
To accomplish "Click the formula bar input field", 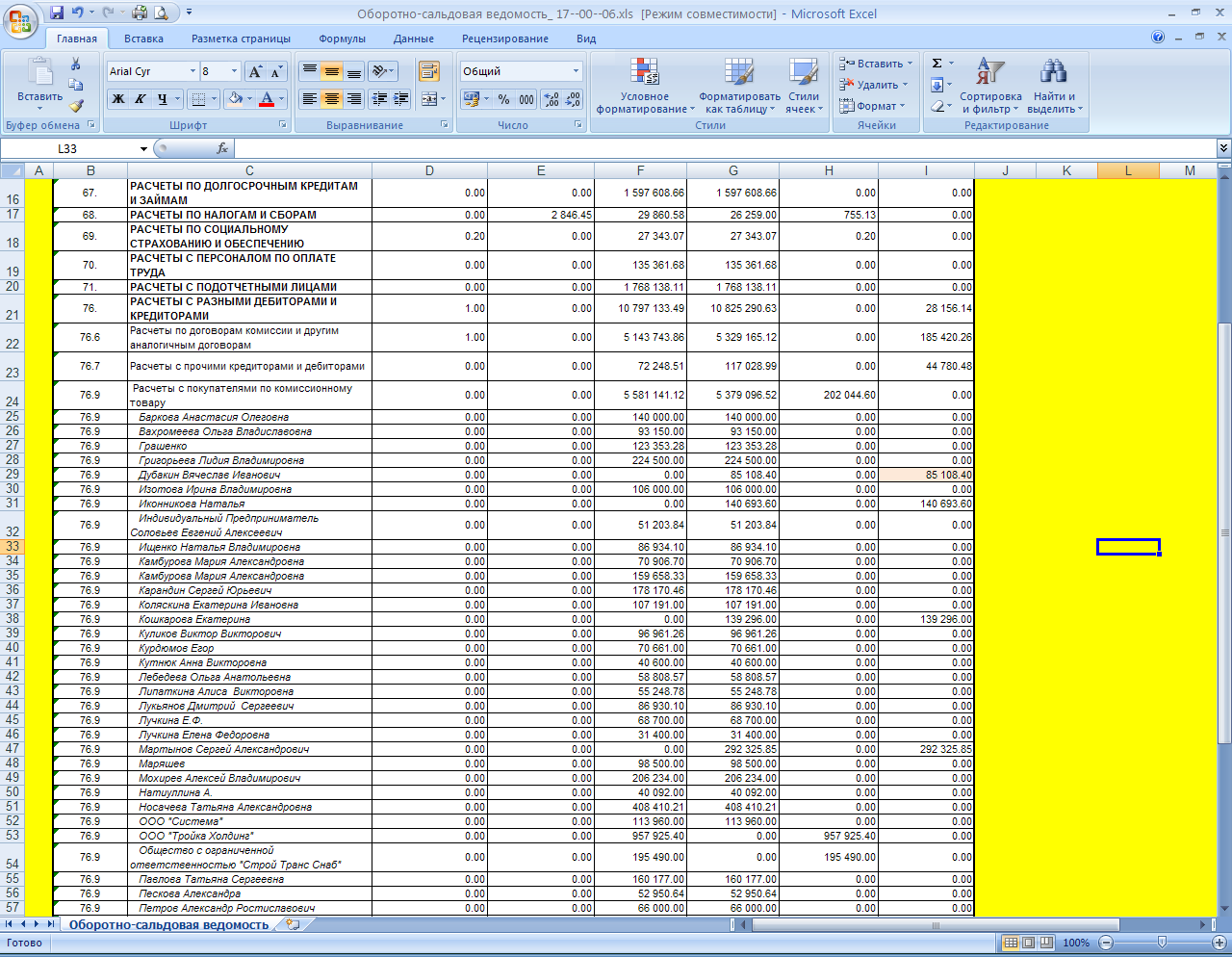I will 722,148.
